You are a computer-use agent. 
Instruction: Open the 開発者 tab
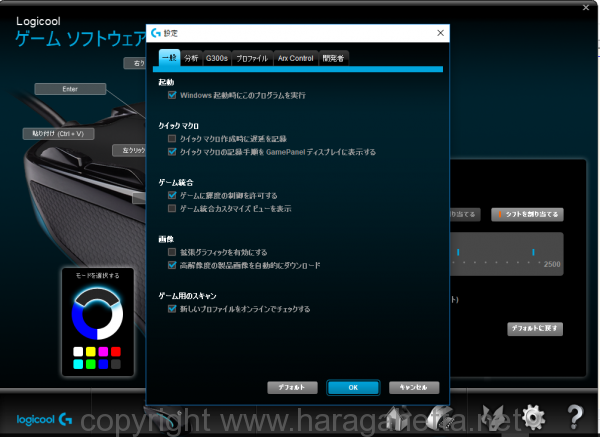pos(333,59)
